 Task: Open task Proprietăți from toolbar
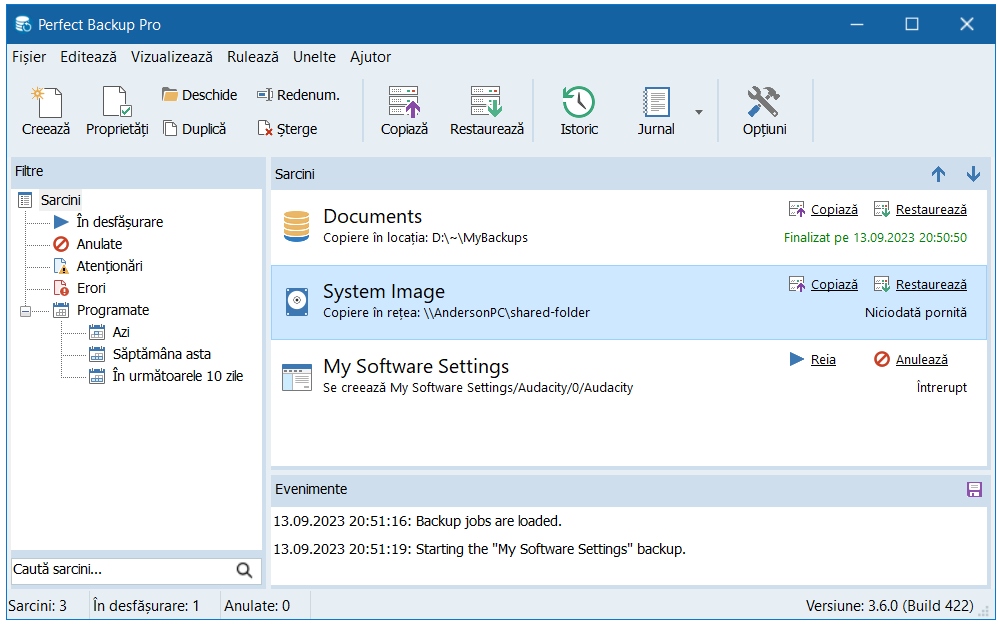(117, 102)
